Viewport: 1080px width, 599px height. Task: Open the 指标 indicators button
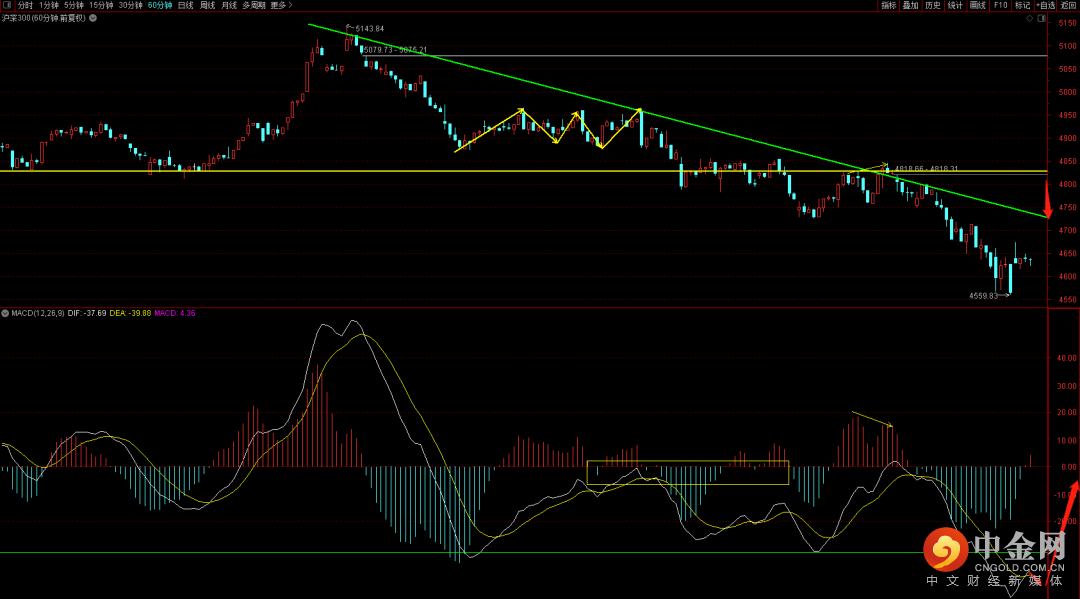tap(888, 5)
